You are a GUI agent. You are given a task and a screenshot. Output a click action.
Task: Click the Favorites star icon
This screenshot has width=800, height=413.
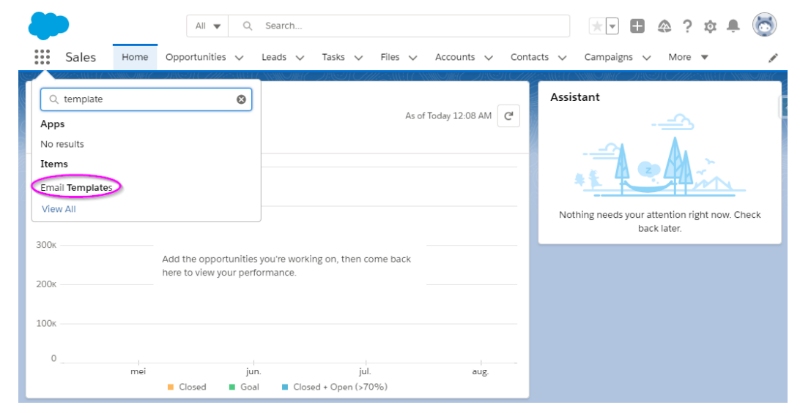click(597, 26)
